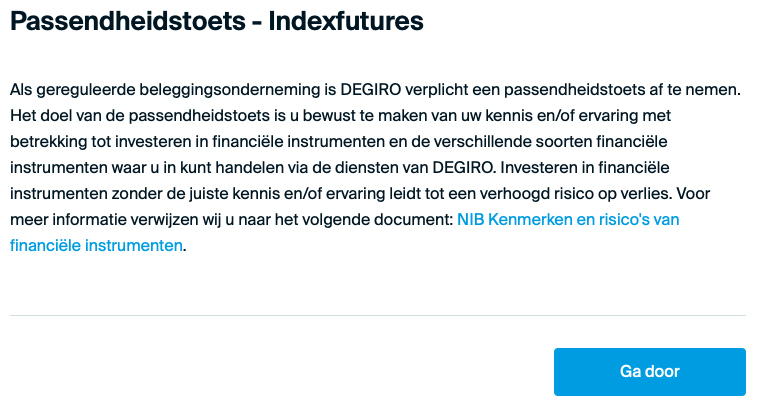Click the first DEGIRO mention in the paragraph

[371, 90]
